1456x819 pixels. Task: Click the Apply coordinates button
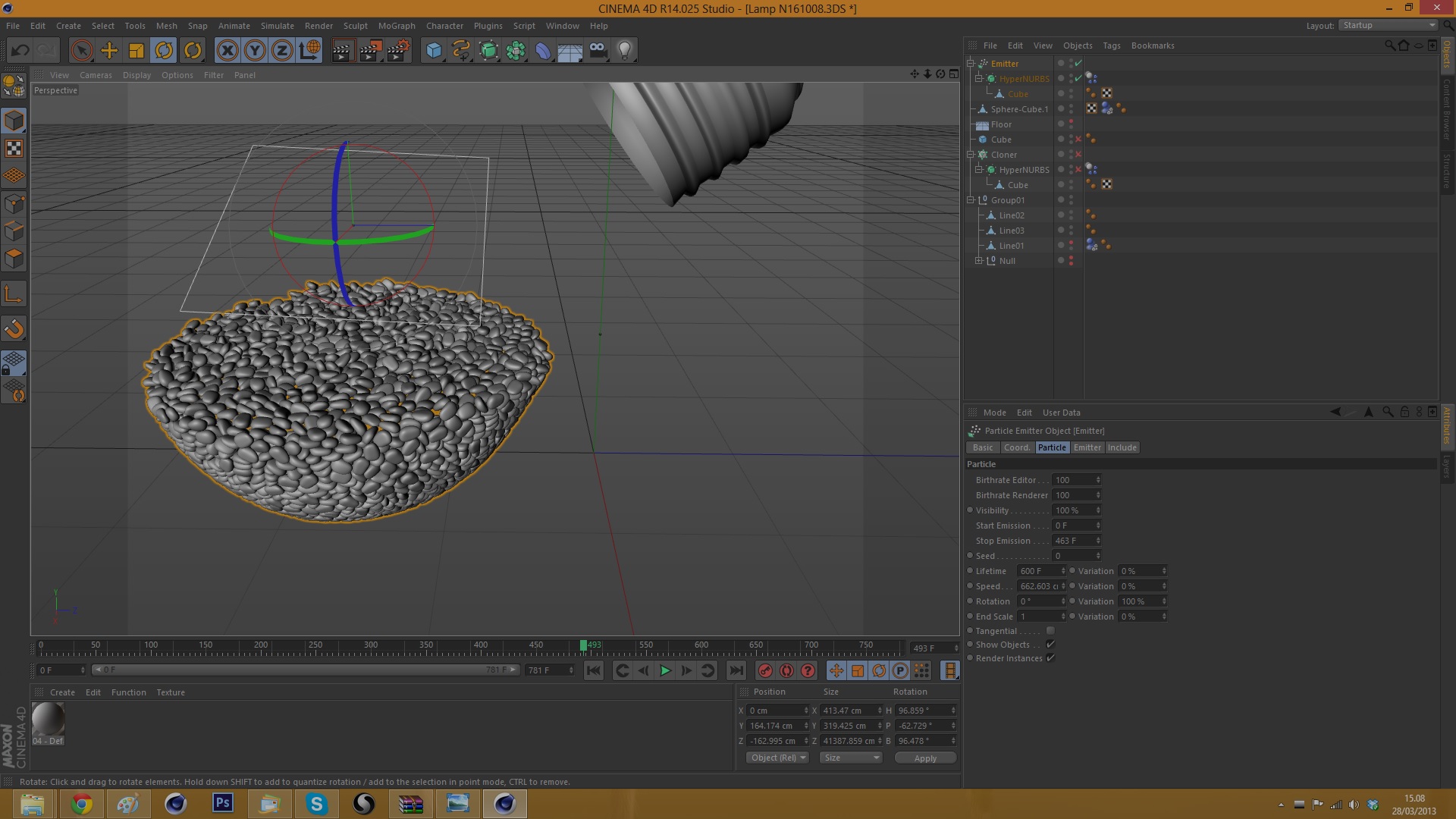click(924, 758)
